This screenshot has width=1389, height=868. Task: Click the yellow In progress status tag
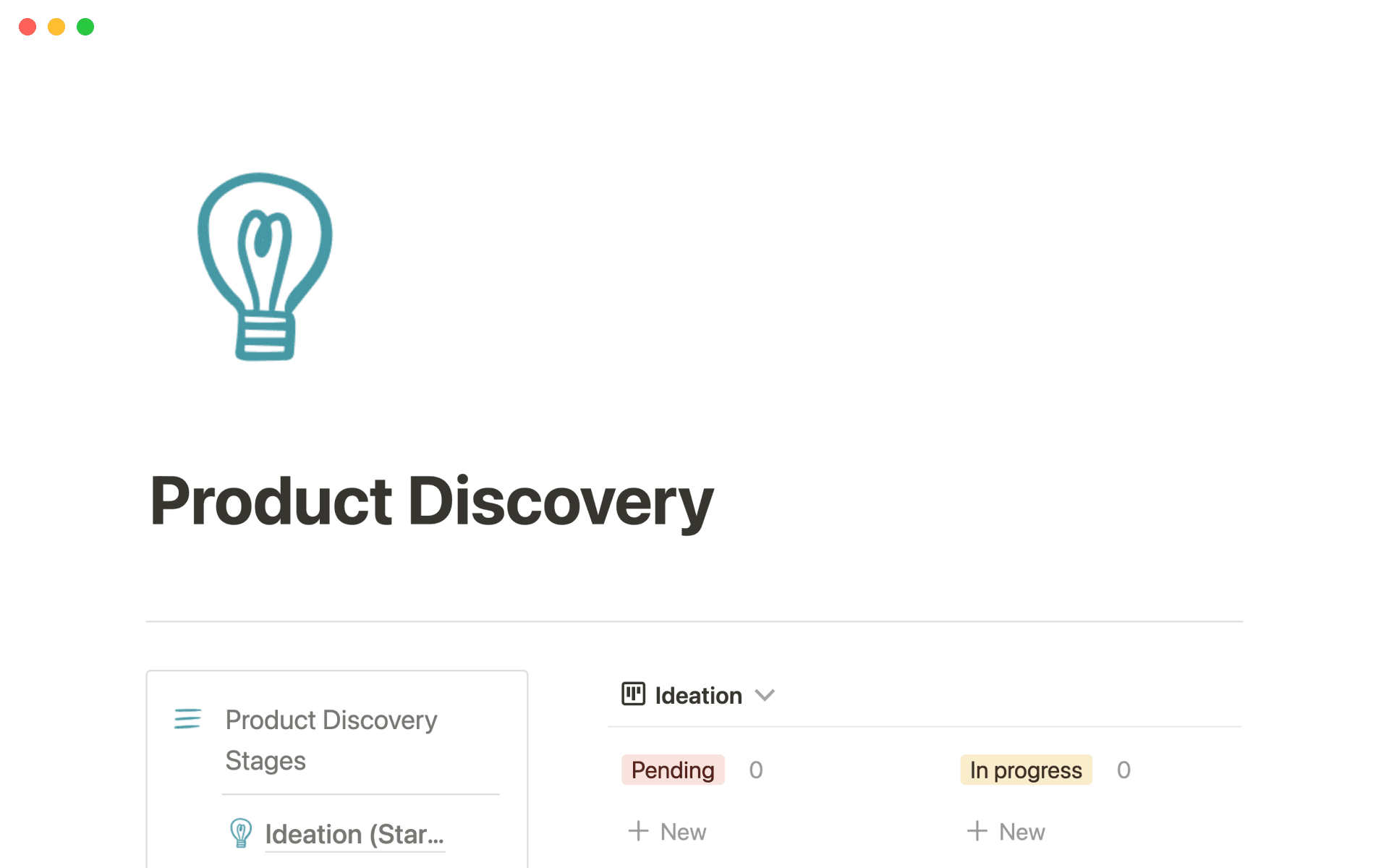[x=1026, y=770]
